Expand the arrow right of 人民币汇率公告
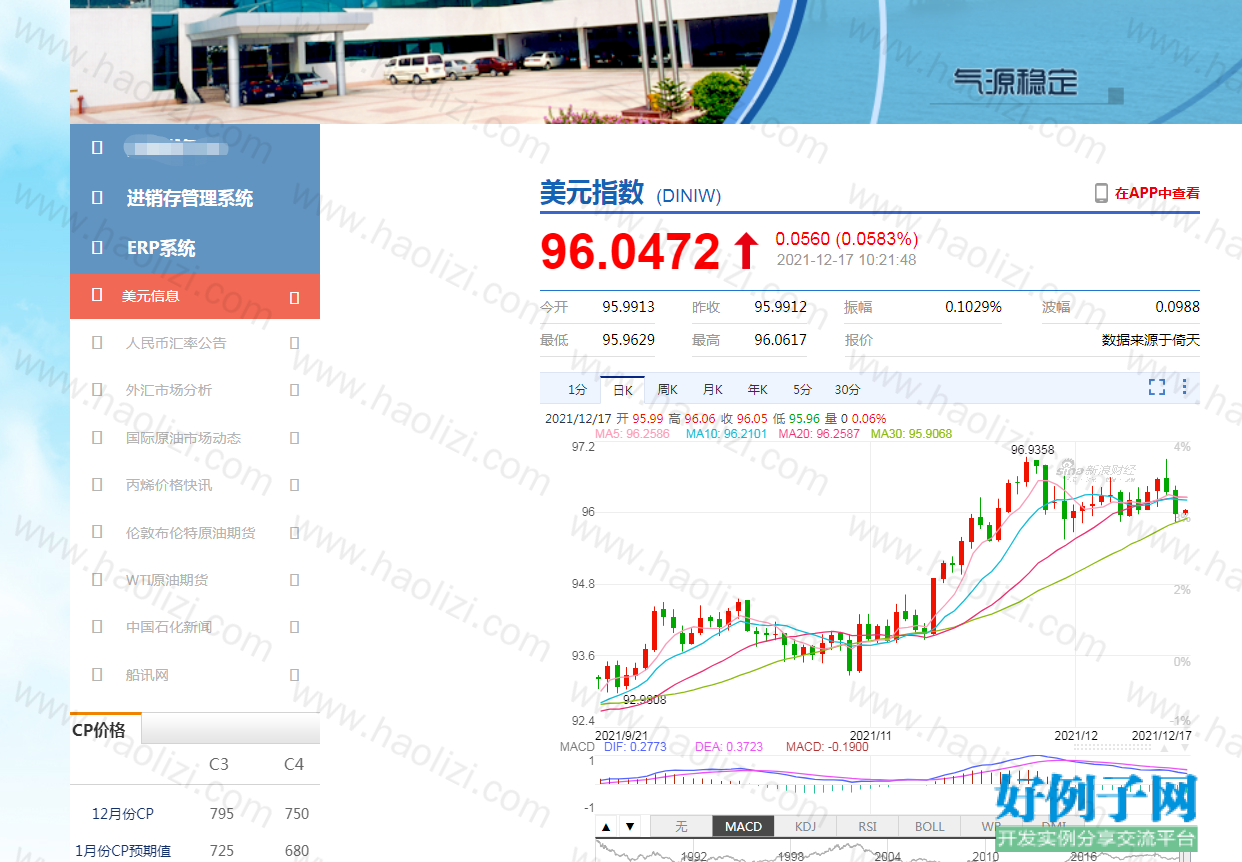Viewport: 1242px width, 862px height. pyautogui.click(x=294, y=343)
